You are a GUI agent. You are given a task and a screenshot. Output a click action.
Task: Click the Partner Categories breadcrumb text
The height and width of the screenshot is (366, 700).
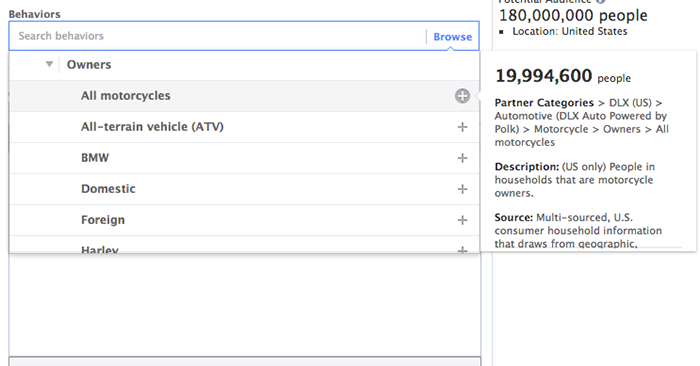pyautogui.click(x=544, y=103)
